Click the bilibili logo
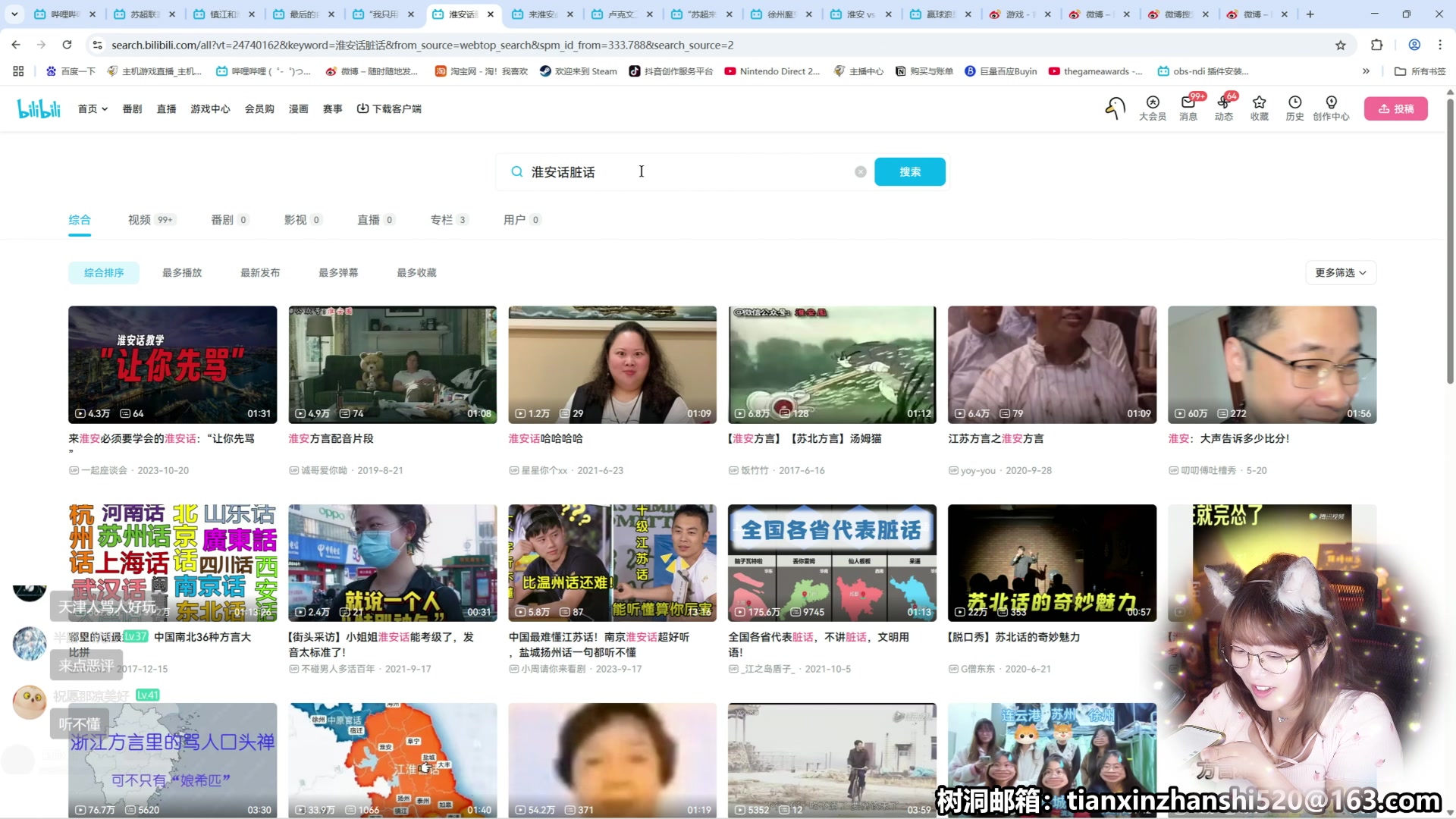Viewport: 1456px width, 819px height. coord(39,109)
